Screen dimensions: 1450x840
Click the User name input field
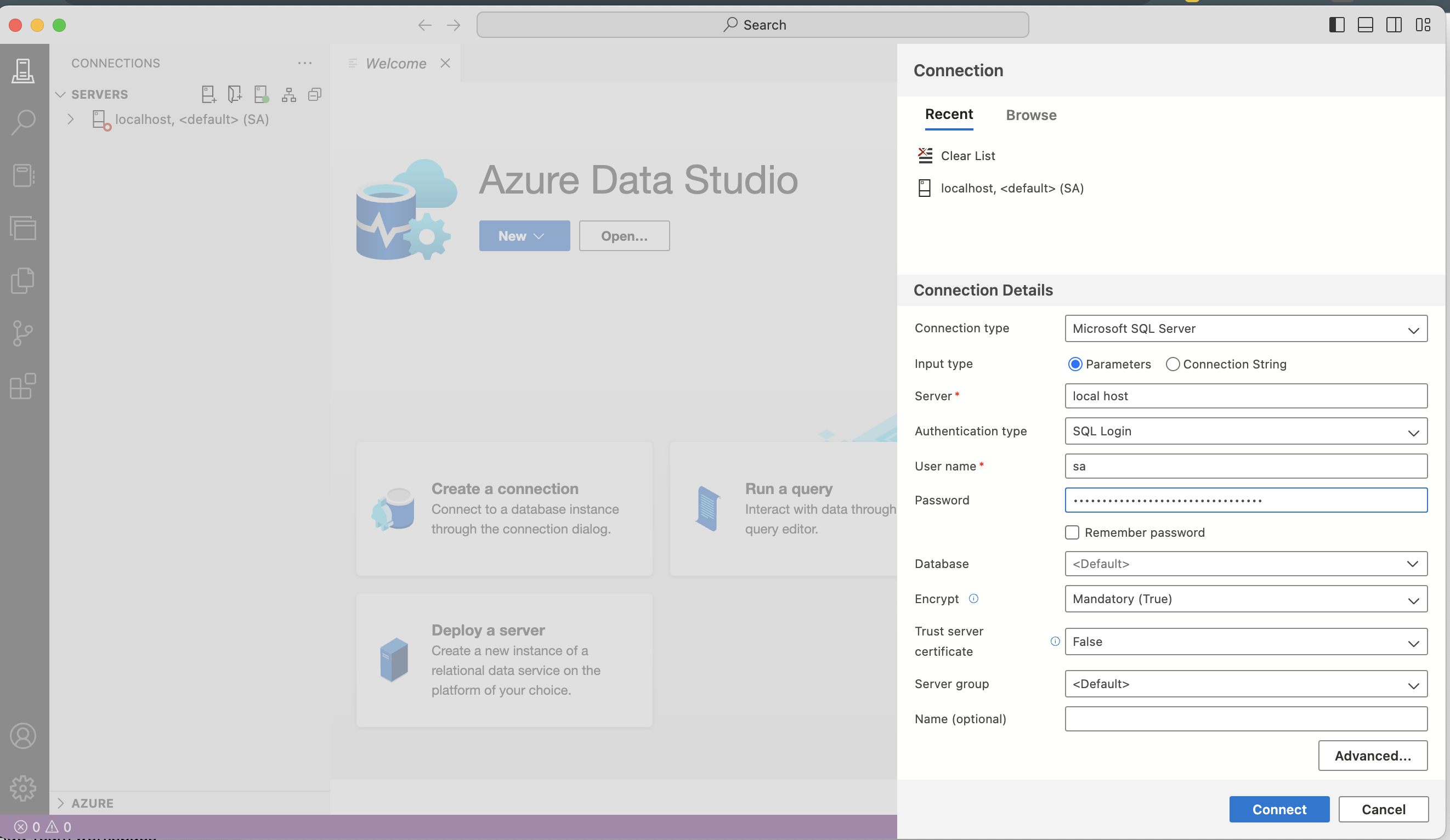[1246, 466]
